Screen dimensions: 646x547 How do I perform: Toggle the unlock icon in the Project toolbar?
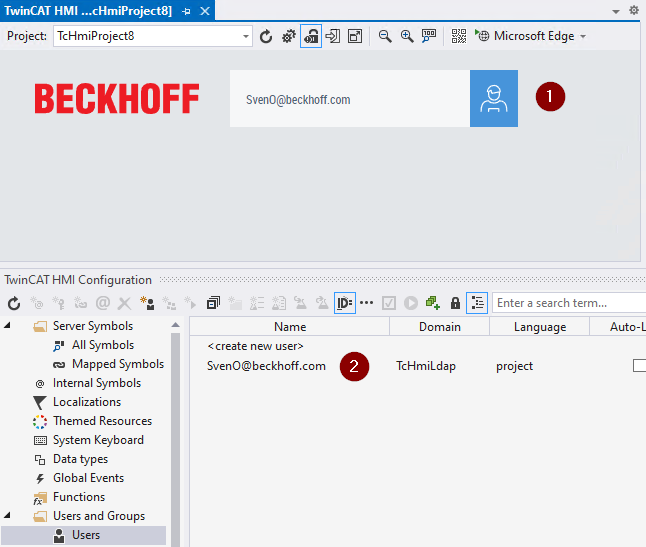tap(311, 36)
